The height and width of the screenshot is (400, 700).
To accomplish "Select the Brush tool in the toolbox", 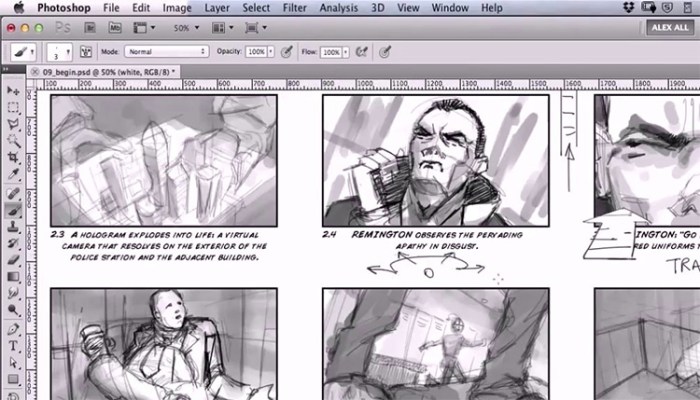I will [13, 210].
